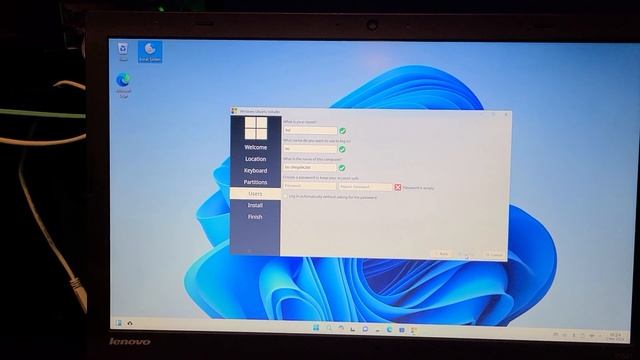
Task: Open taskbar Search icon
Action: pos(329,328)
